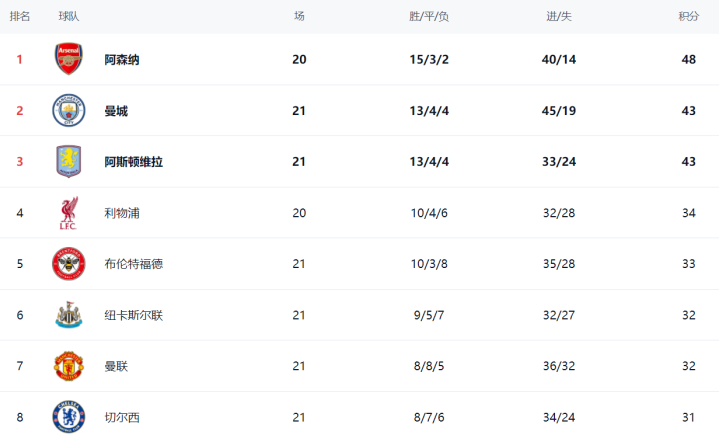The width and height of the screenshot is (719, 435).
Task: Open team link 曼城
Action: tap(116, 111)
